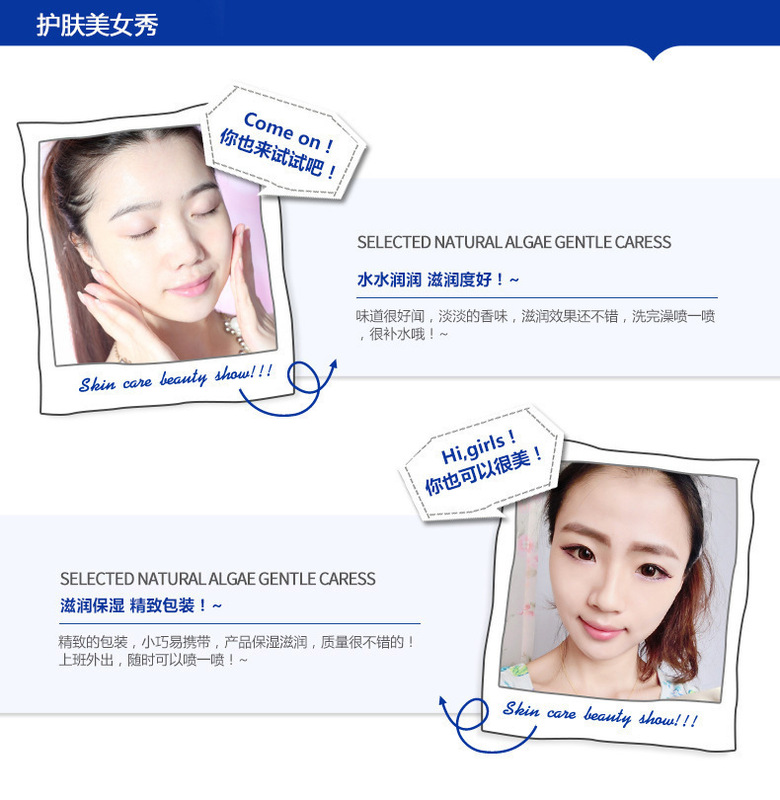
Task: Click the upper "SELECTED NATURAL ALGAE GENTLE CARESS" heading
Action: click(514, 242)
